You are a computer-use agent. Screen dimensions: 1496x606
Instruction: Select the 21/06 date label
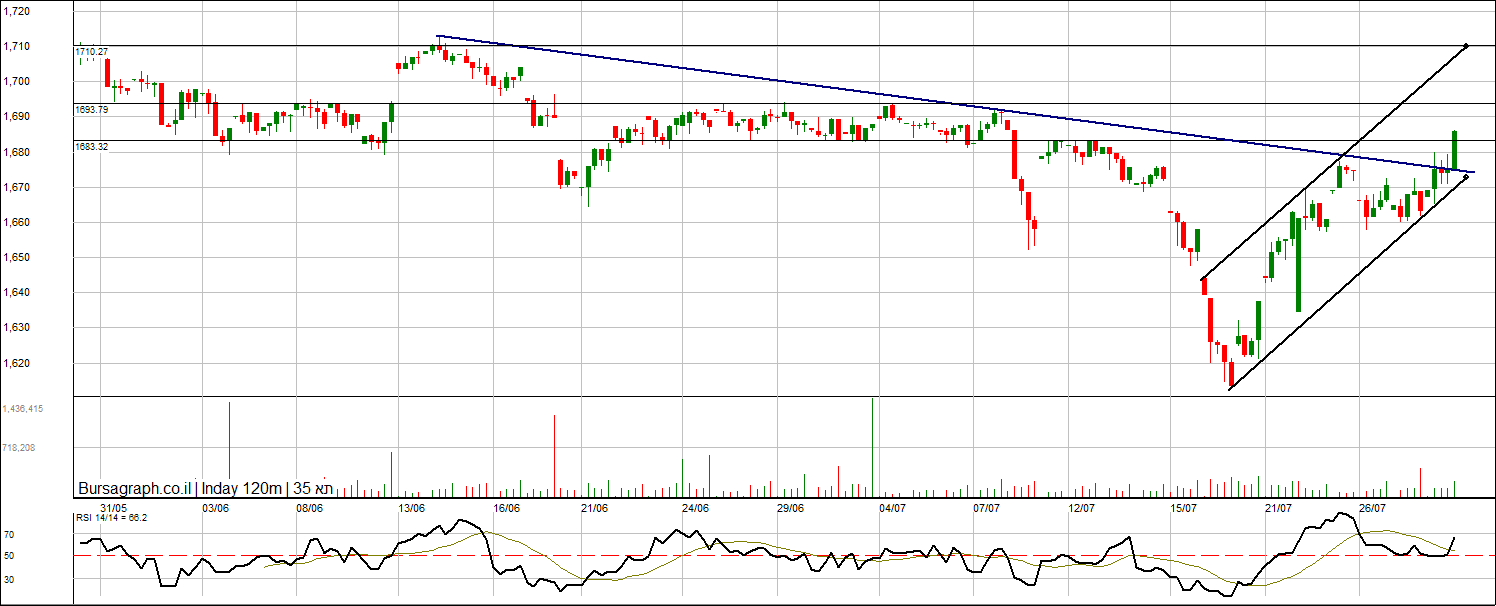(593, 508)
